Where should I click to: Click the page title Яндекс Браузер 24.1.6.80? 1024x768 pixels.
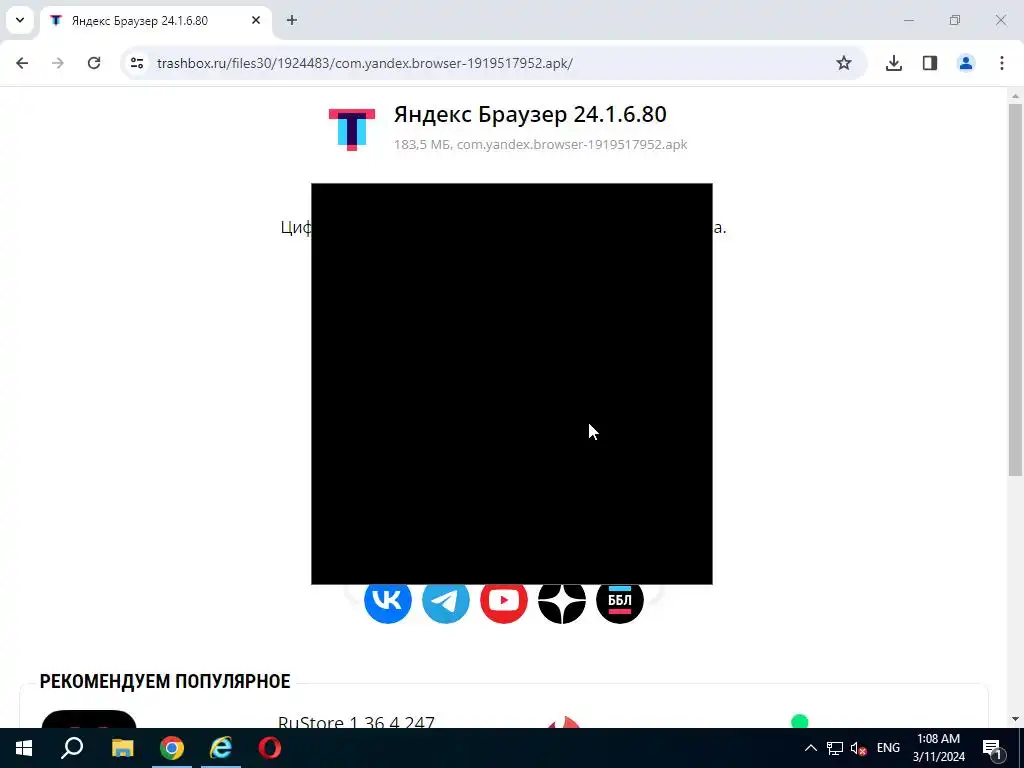click(x=530, y=114)
